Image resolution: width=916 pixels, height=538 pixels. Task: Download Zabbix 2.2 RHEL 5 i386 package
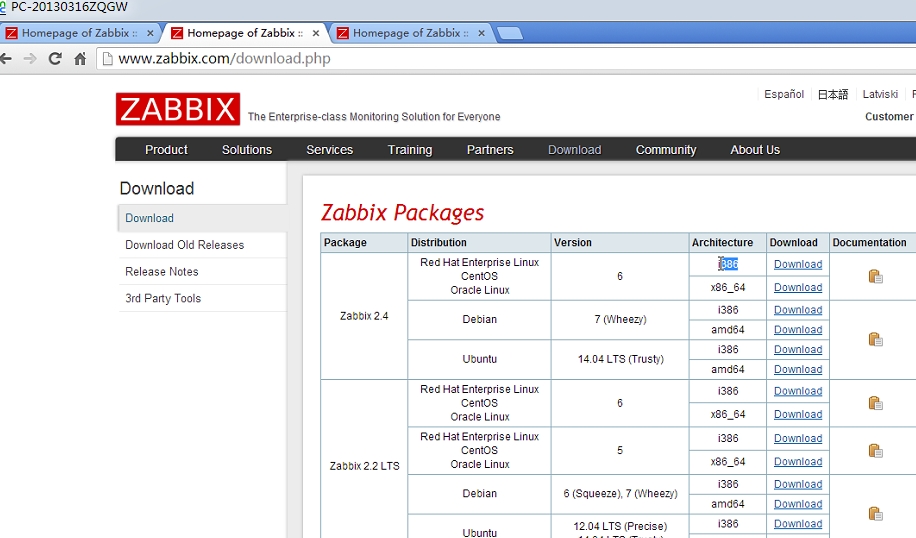click(798, 438)
